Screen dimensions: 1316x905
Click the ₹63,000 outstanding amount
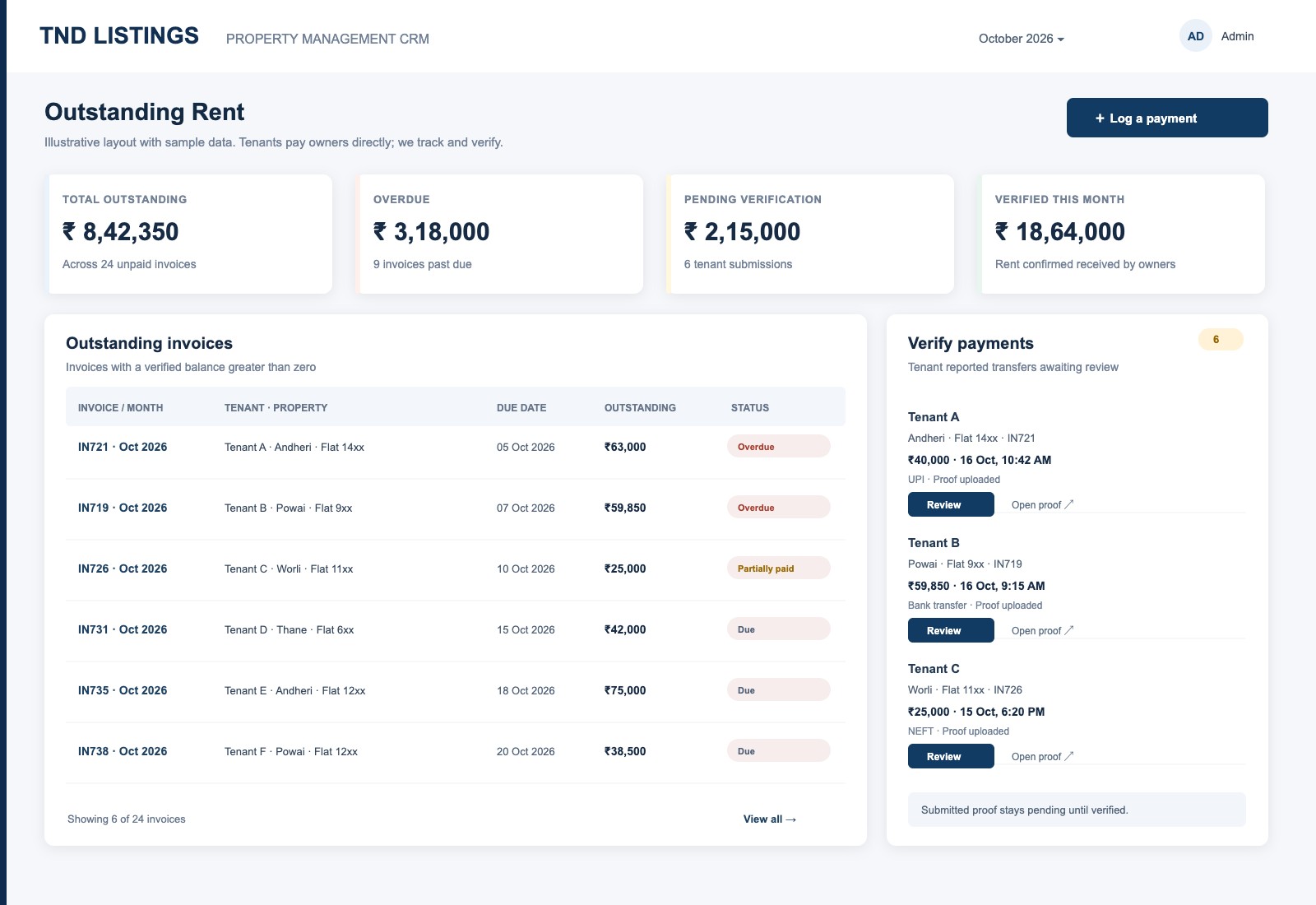(x=625, y=447)
